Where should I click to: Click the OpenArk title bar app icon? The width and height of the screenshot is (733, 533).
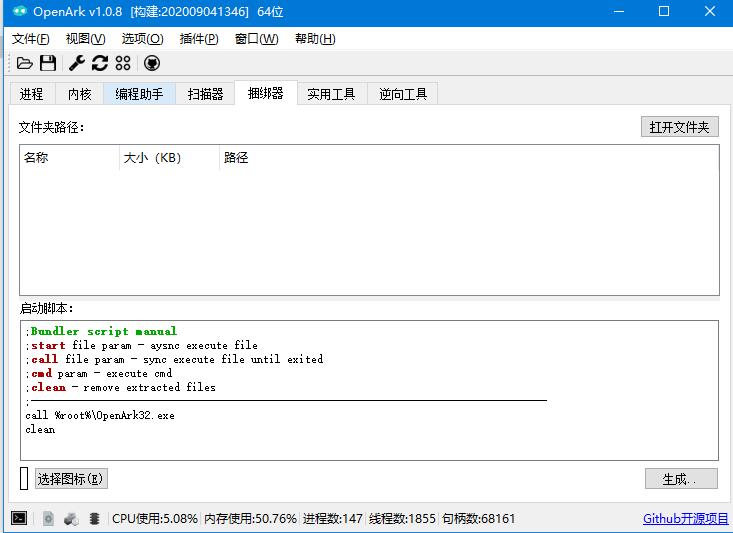pos(20,11)
